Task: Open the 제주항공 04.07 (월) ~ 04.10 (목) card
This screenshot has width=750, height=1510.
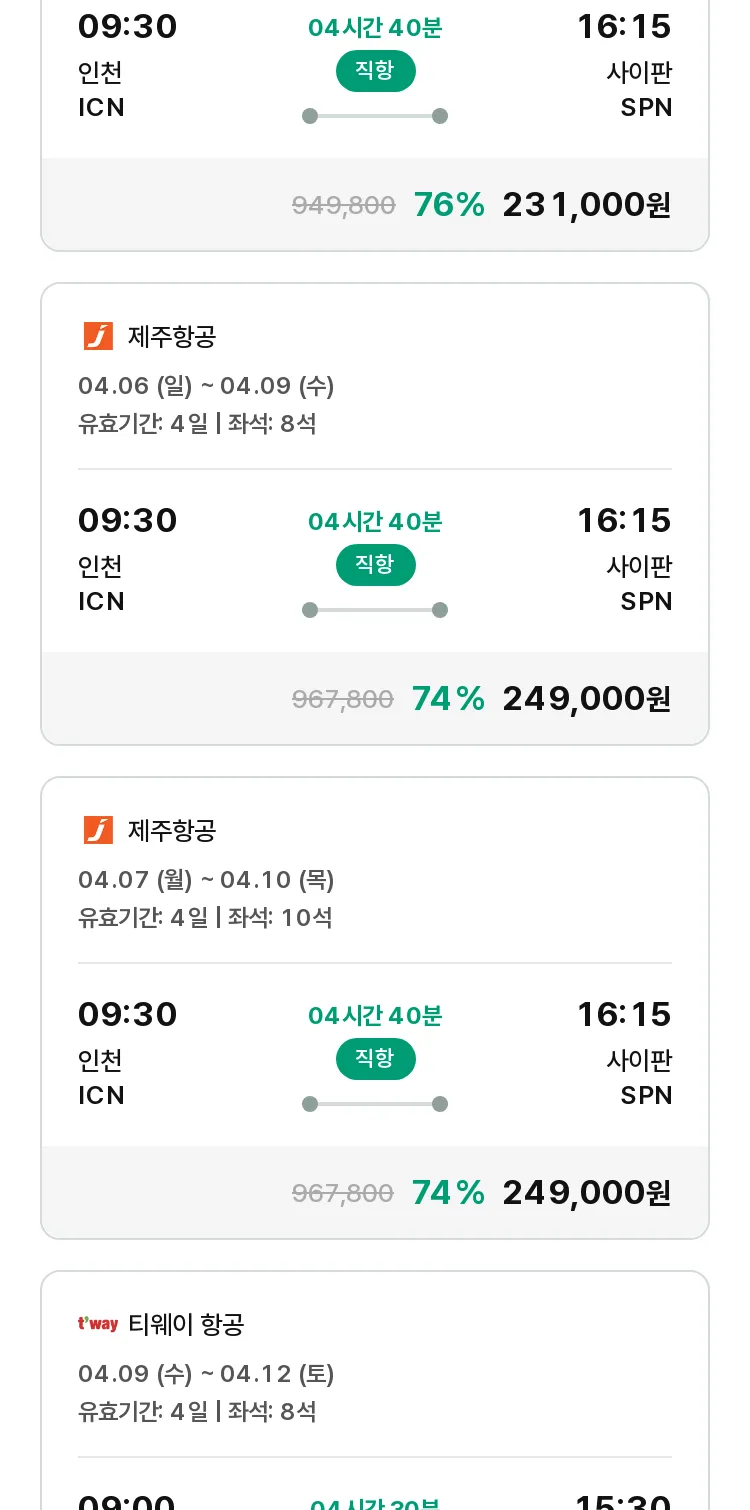Action: (x=375, y=1008)
